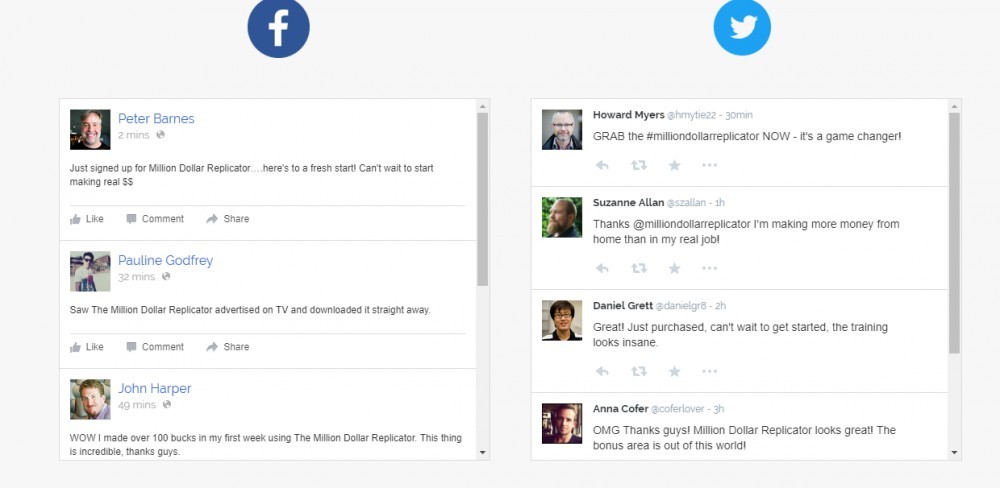The width and height of the screenshot is (1000, 488).
Task: Click the Facebook feed scrollbar thumb
Action: point(483,199)
